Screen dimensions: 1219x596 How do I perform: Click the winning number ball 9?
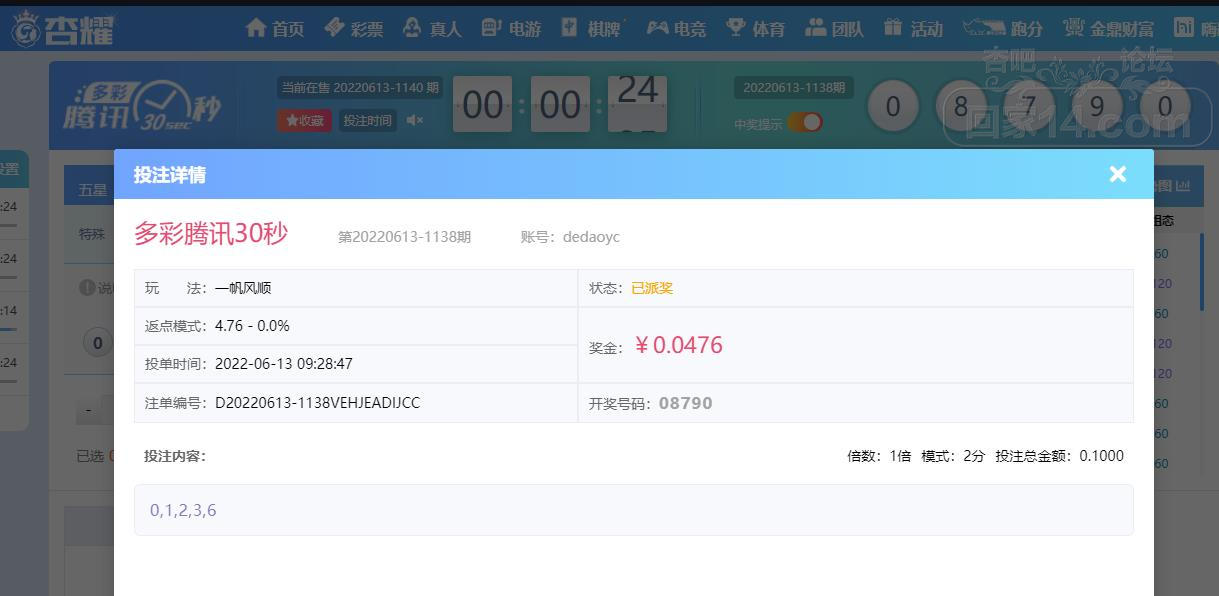1097,106
